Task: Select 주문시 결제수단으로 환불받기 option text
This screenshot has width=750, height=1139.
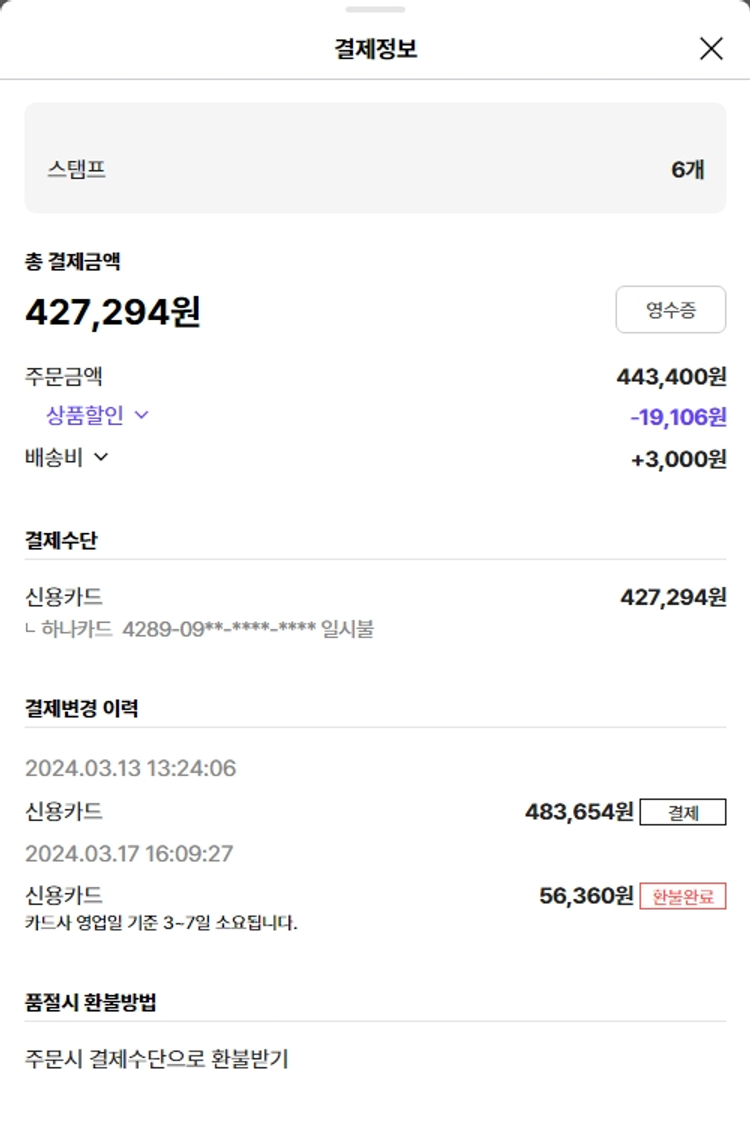Action: tap(156, 1059)
